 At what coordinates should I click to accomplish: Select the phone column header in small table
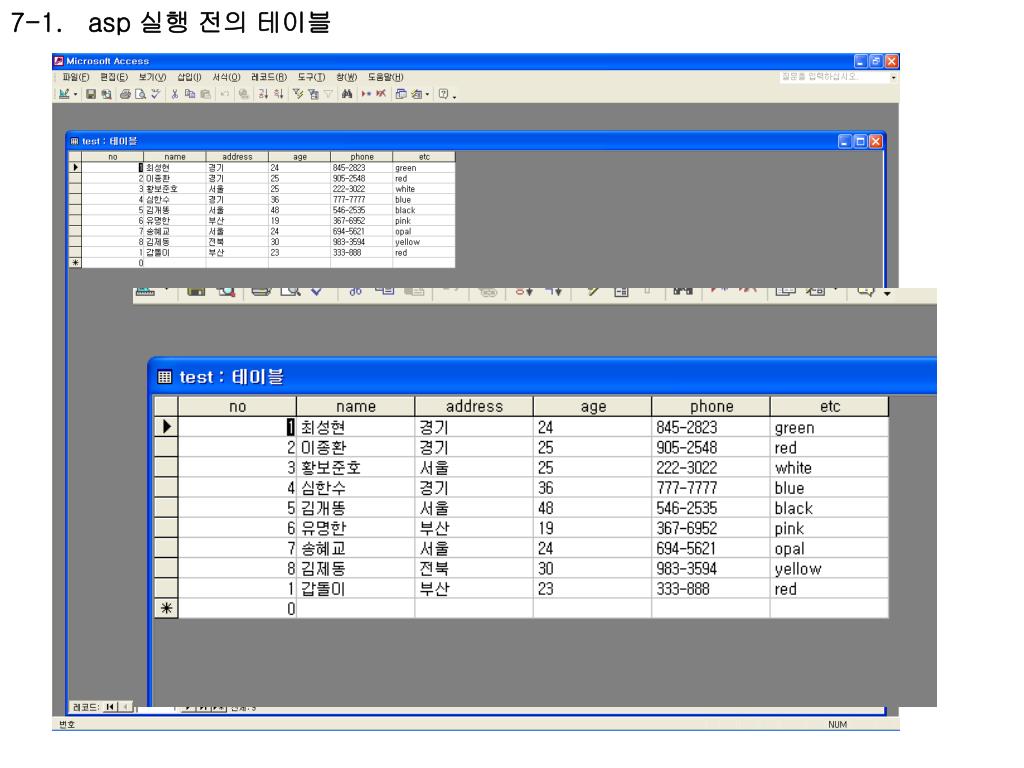pos(362,157)
